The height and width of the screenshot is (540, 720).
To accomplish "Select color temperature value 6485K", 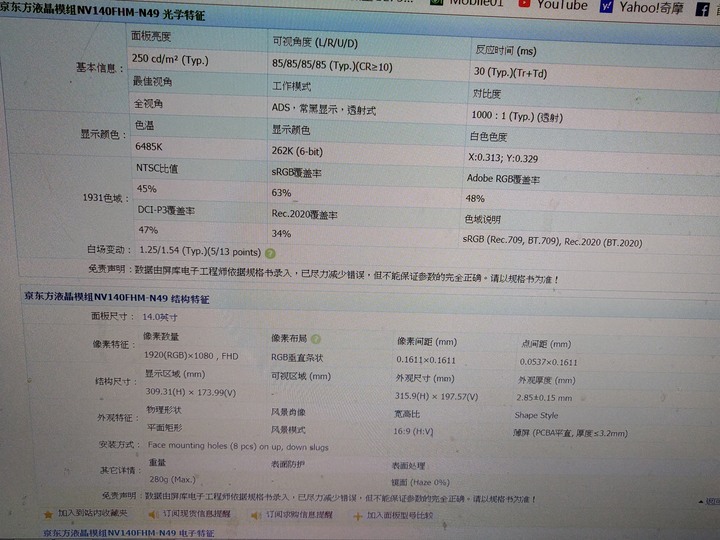I will (x=149, y=146).
